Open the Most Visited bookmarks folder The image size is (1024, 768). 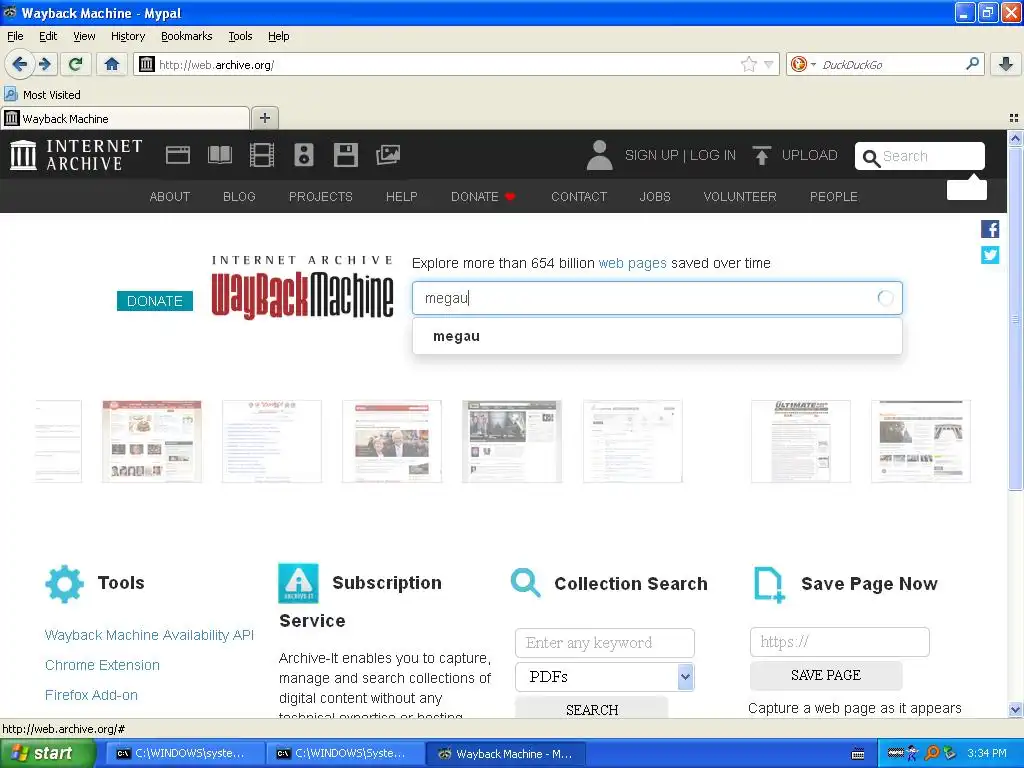point(43,95)
